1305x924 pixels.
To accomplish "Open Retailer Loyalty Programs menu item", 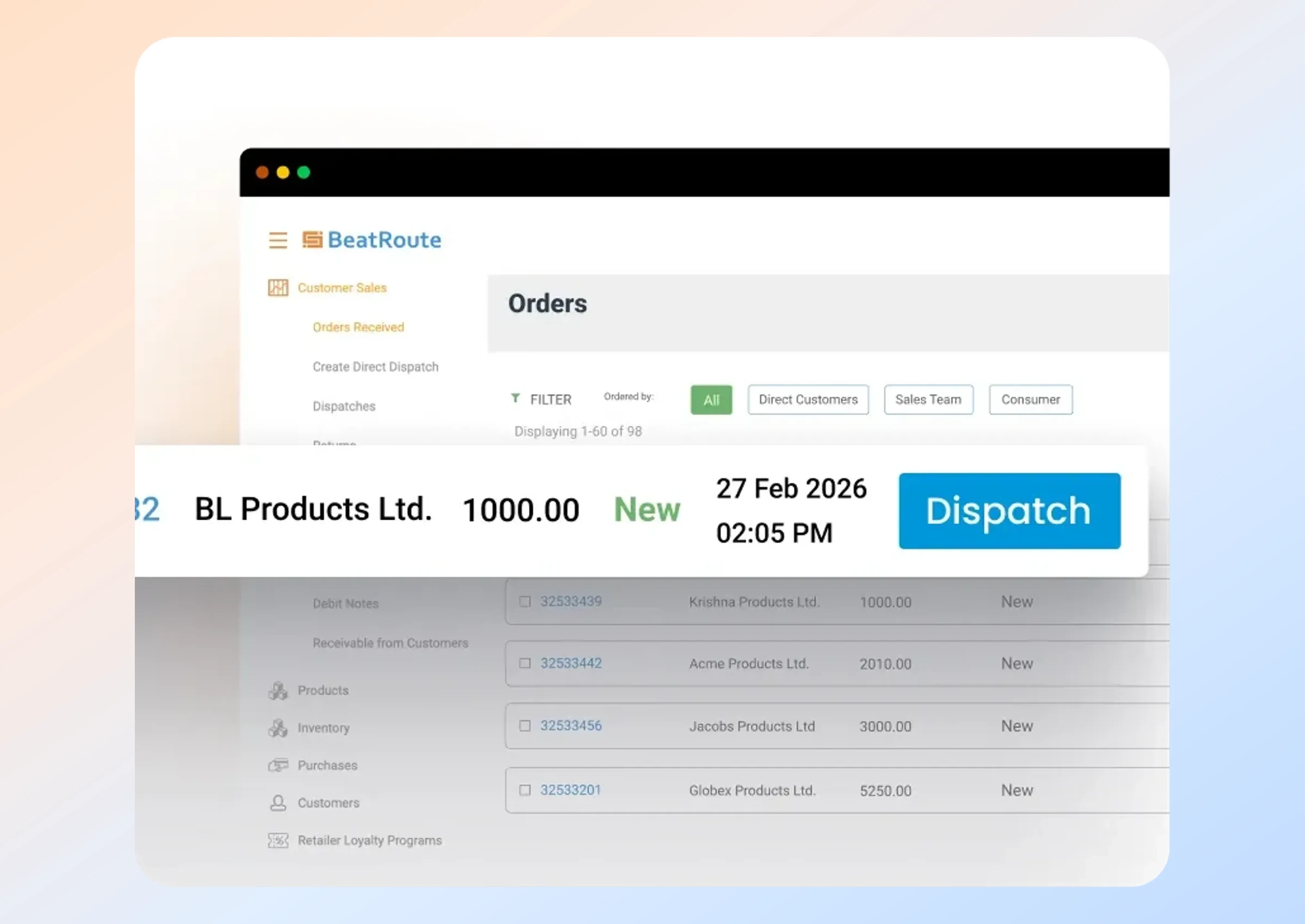I will coord(369,840).
